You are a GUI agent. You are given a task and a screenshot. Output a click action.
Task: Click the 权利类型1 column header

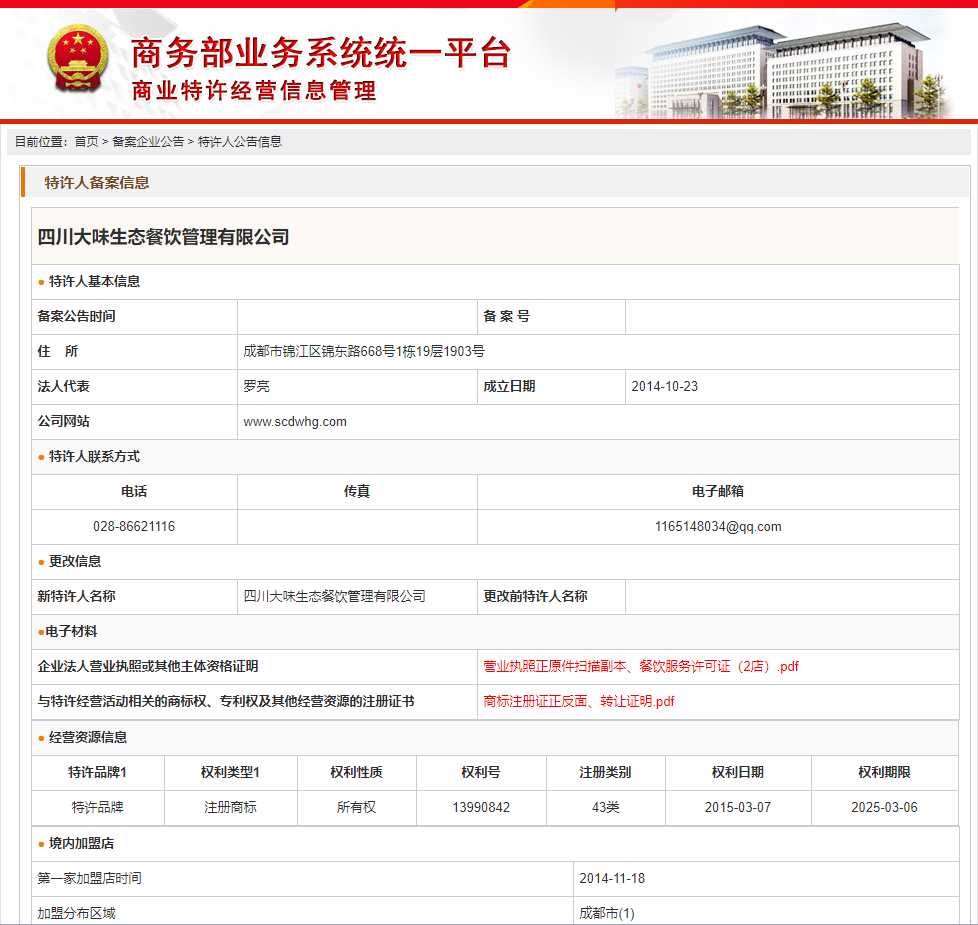[x=230, y=772]
